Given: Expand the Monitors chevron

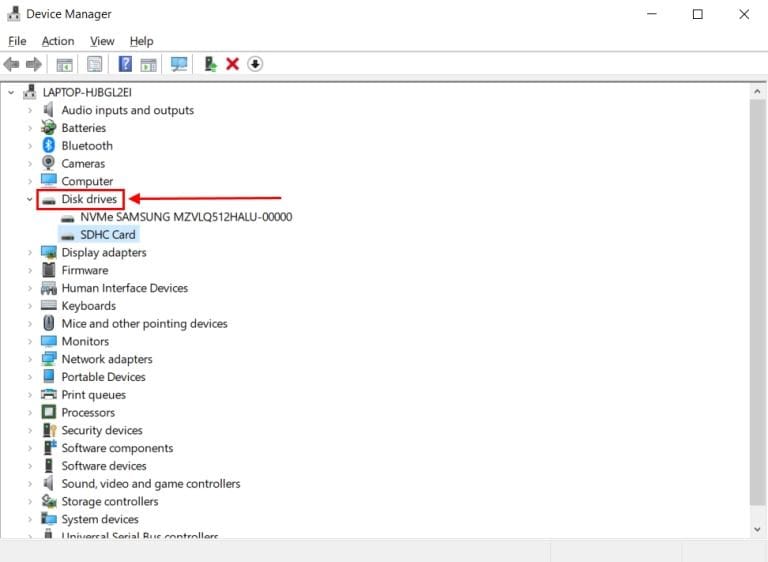Looking at the screenshot, I should (30, 342).
